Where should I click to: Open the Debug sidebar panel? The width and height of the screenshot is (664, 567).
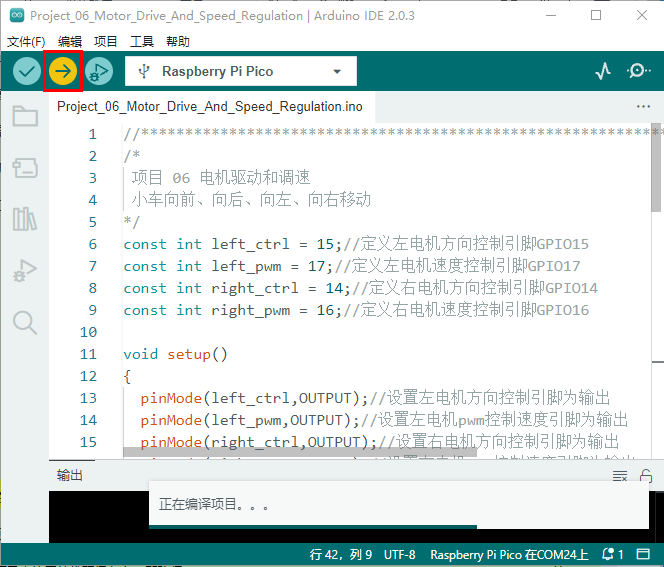[25, 271]
